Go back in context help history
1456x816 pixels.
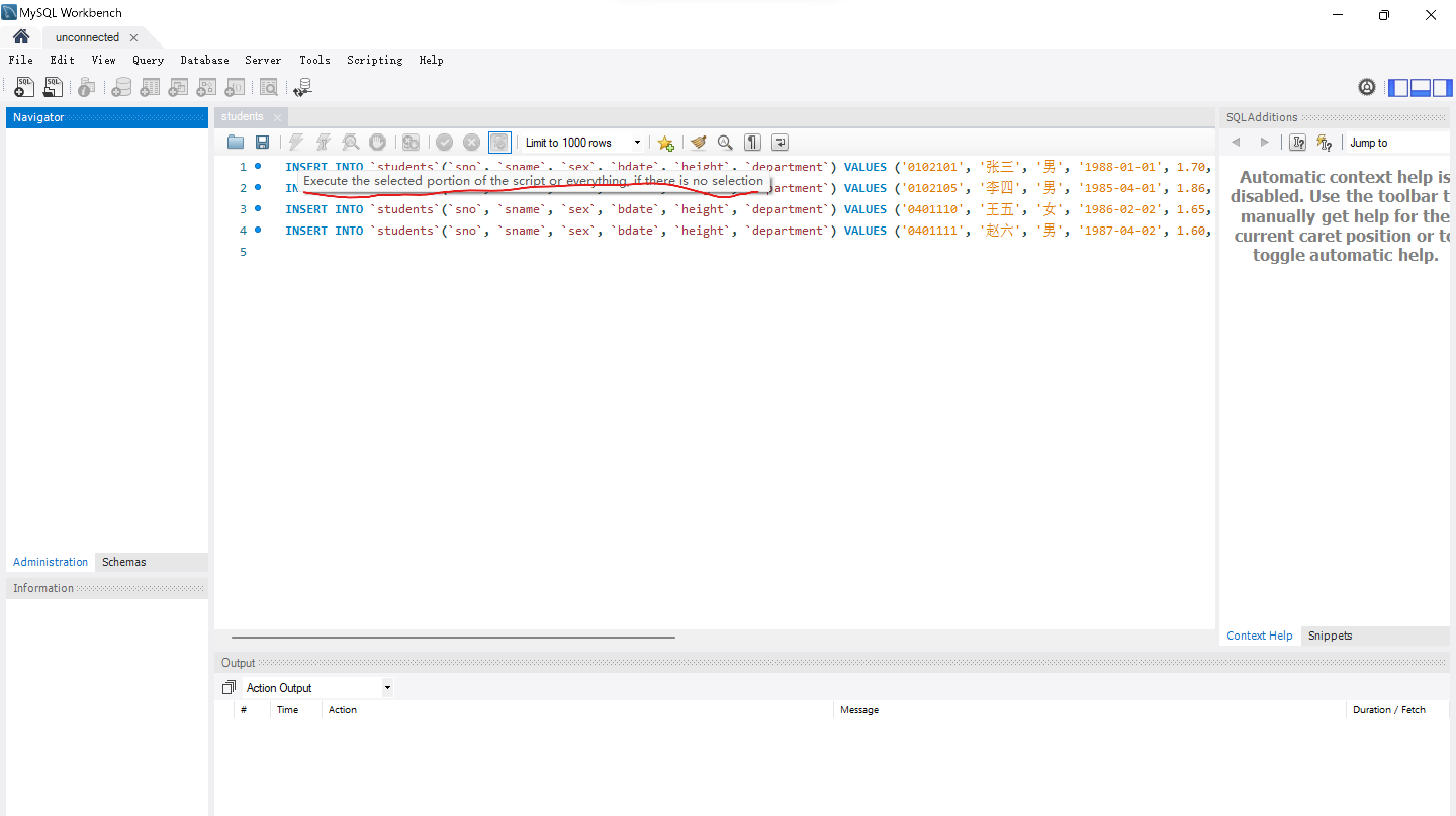pyautogui.click(x=1236, y=143)
